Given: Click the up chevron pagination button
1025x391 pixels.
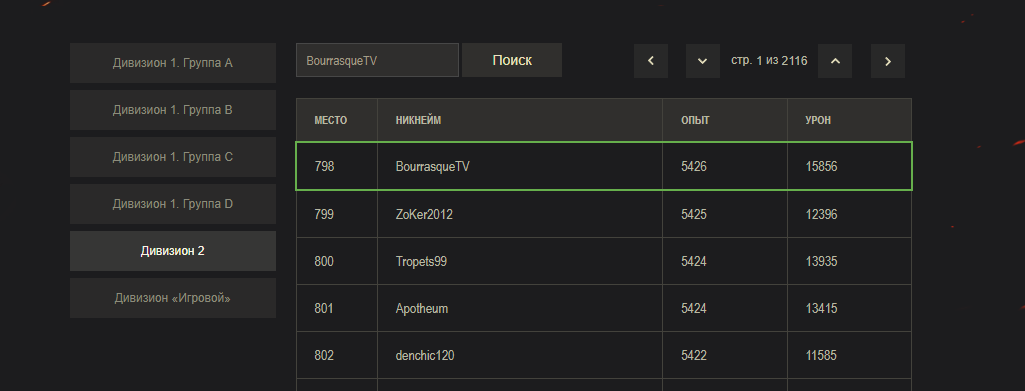Looking at the screenshot, I should coord(835,61).
